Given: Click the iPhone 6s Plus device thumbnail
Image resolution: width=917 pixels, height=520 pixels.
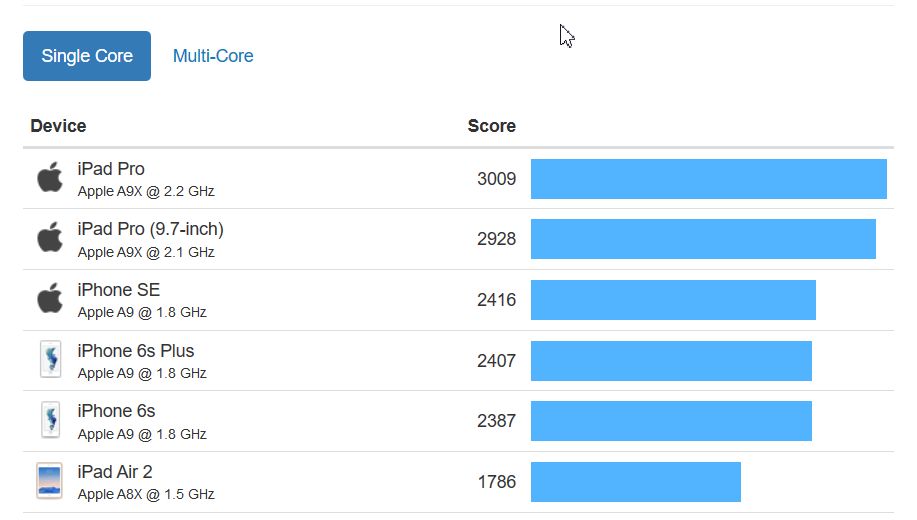Looking at the screenshot, I should click(50, 359).
